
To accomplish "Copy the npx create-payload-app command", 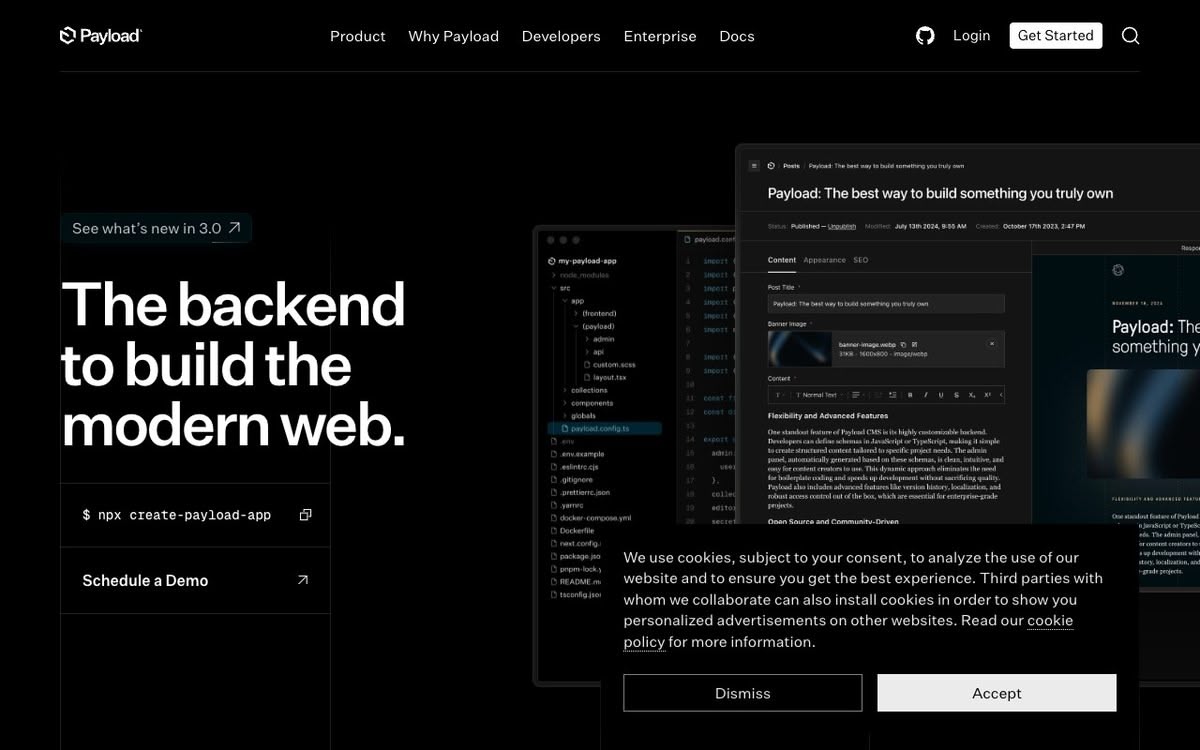I will pos(305,515).
